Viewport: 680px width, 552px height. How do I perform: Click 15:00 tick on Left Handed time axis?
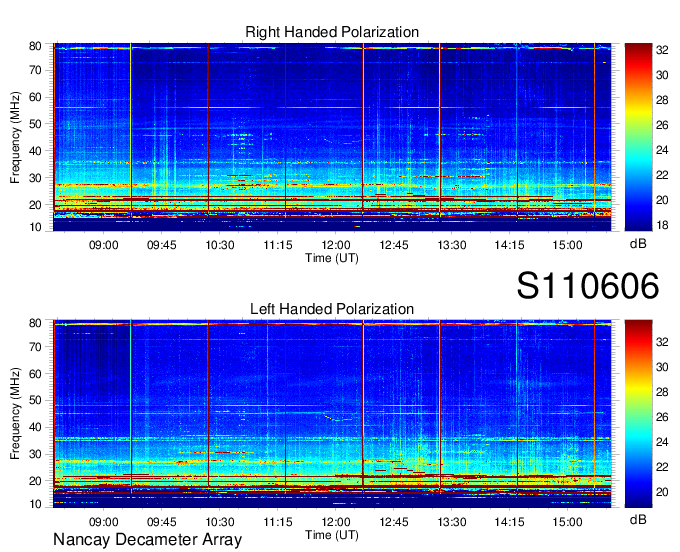click(x=567, y=522)
